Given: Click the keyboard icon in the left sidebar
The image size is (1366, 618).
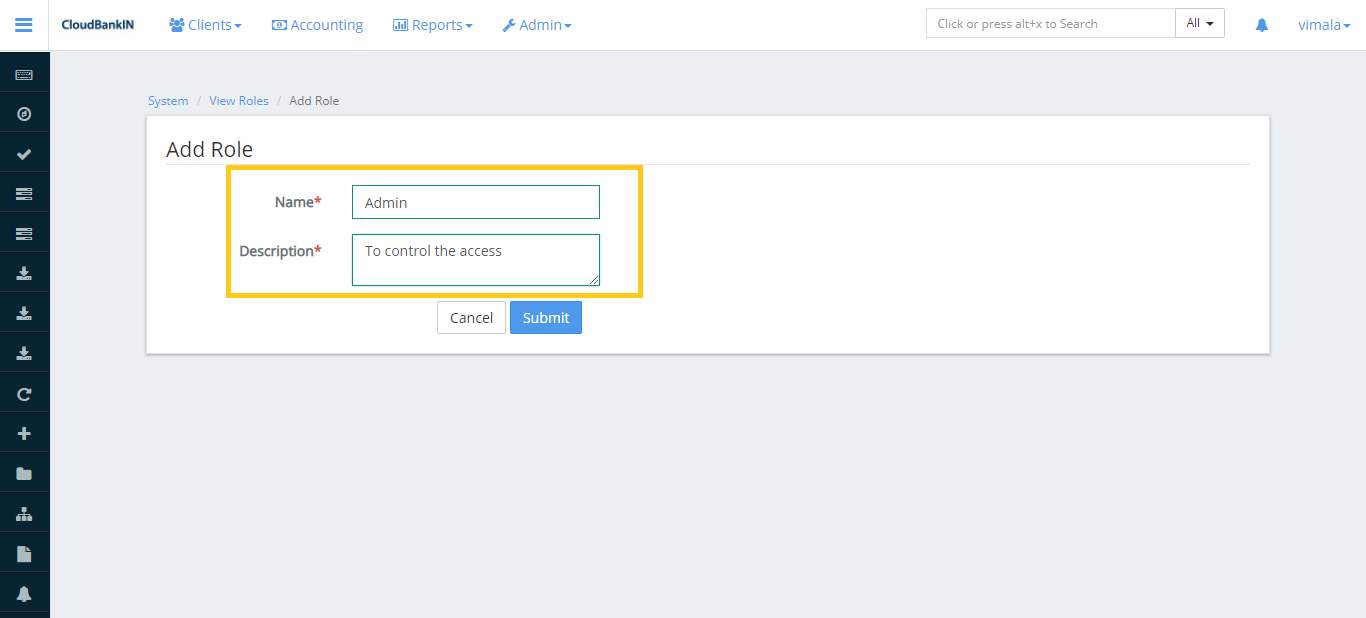Looking at the screenshot, I should (24, 75).
